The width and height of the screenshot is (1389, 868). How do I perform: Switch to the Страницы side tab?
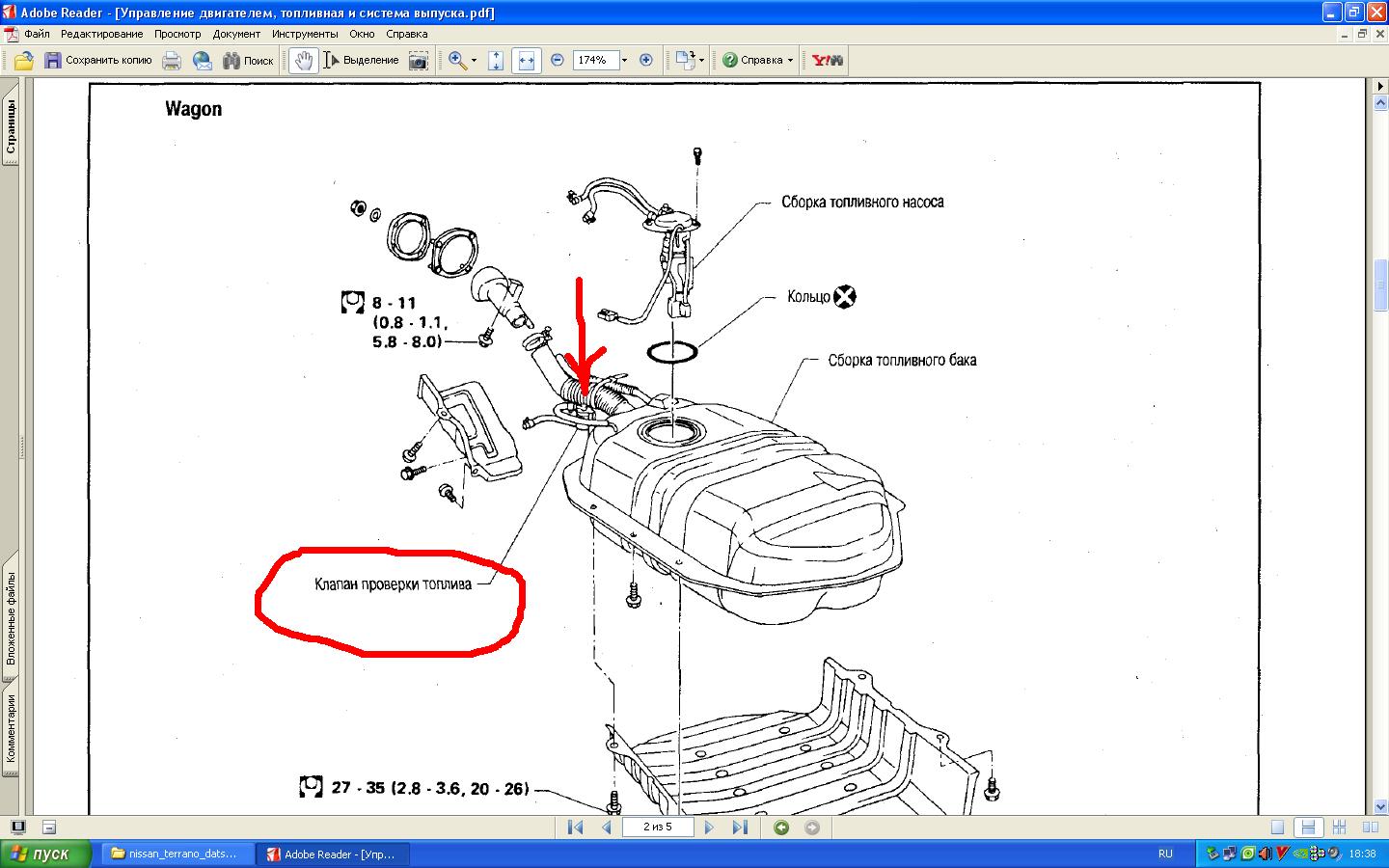[x=11, y=128]
